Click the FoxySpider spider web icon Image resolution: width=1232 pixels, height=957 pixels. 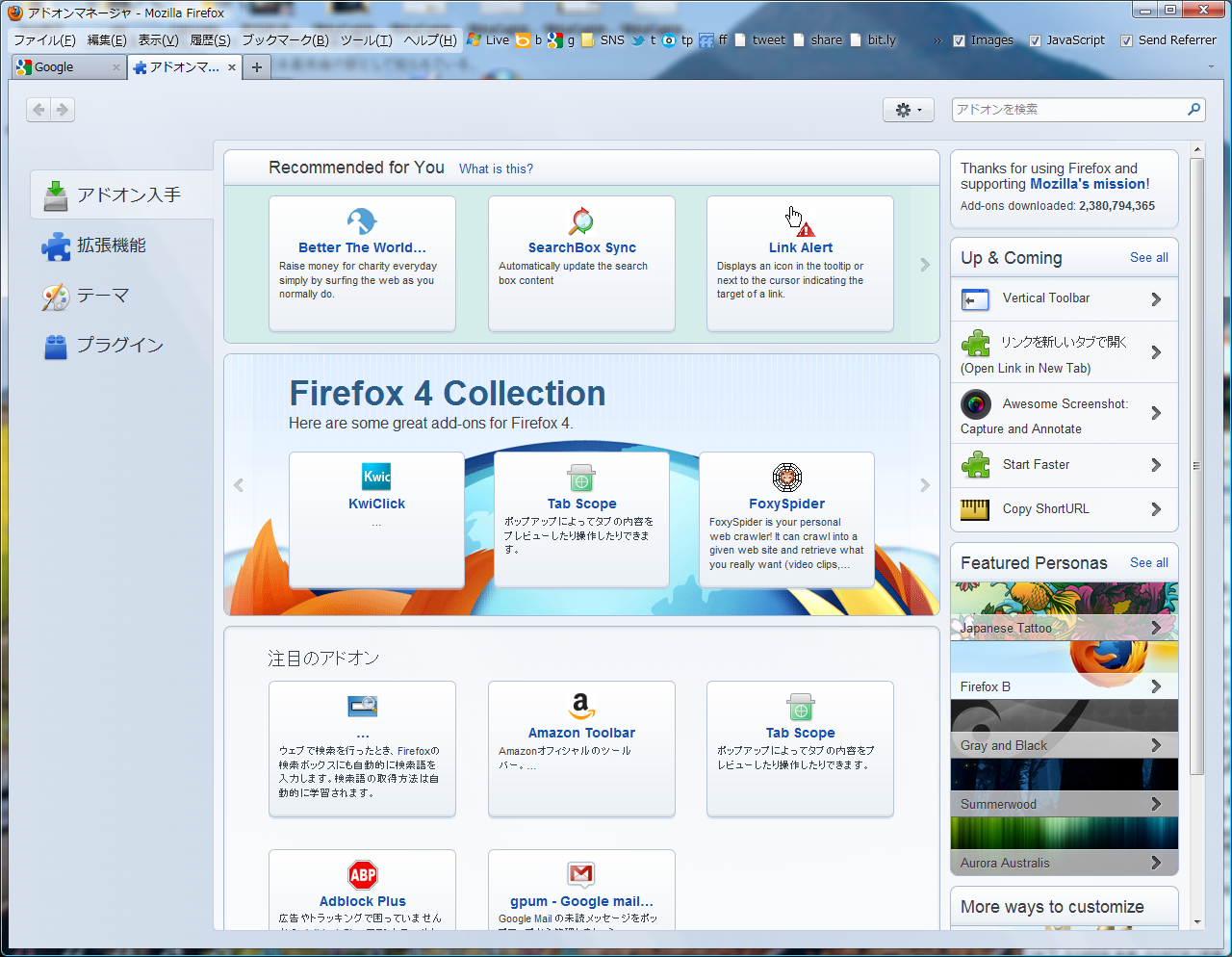click(x=787, y=477)
